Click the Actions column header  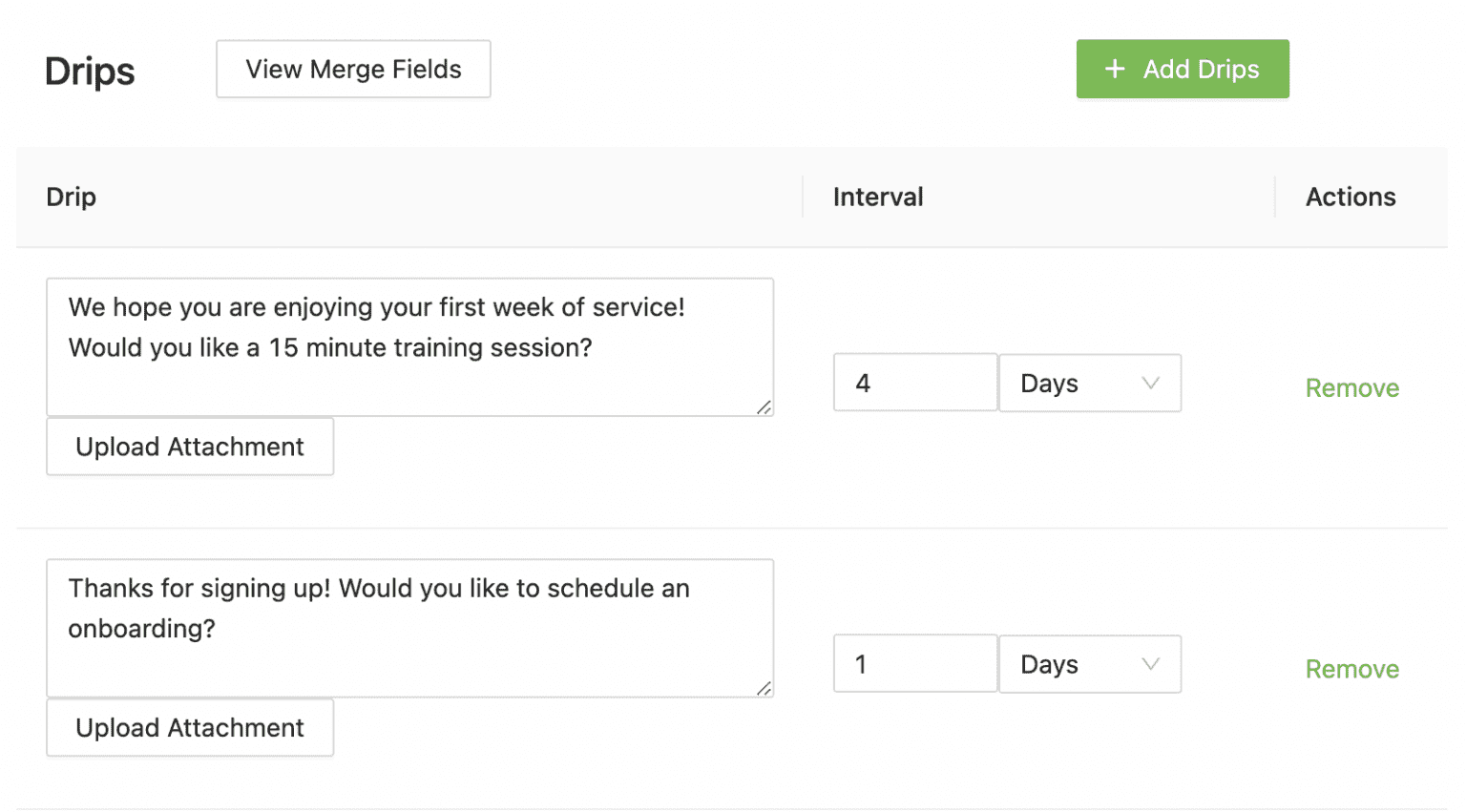point(1350,198)
